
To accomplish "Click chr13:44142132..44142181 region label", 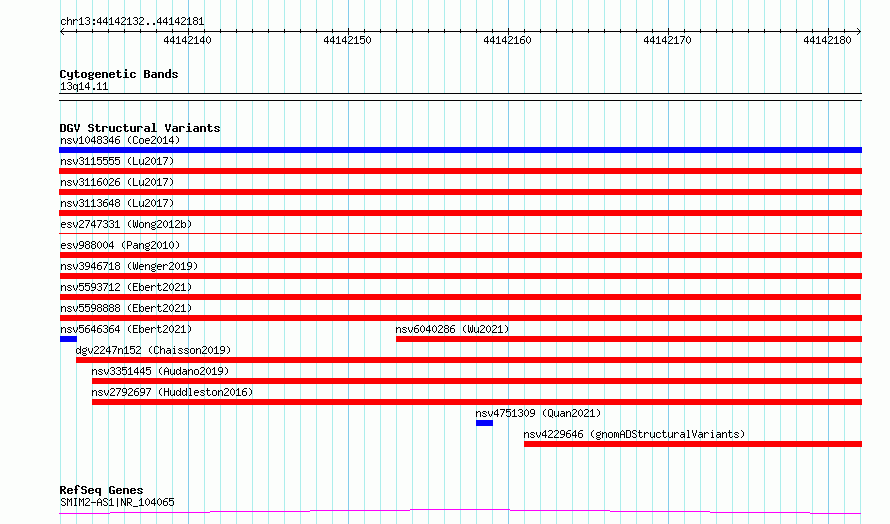I will pyautogui.click(x=132, y=22).
